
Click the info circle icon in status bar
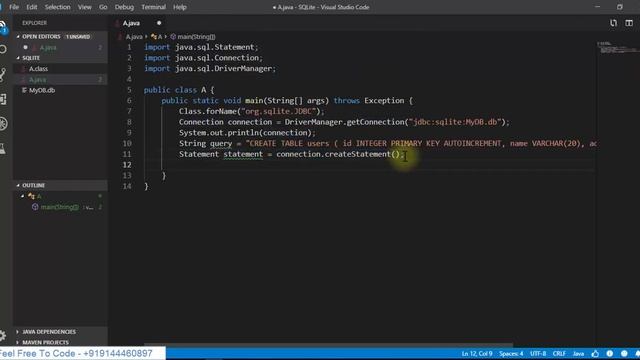(609, 353)
